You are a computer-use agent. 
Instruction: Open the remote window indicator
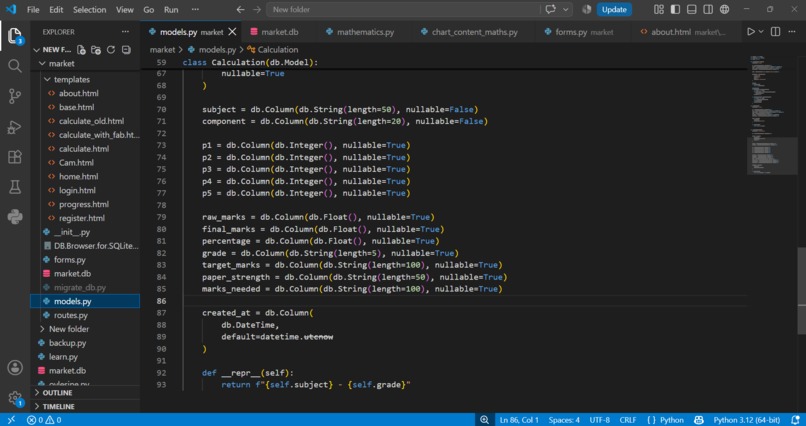[x=11, y=420]
